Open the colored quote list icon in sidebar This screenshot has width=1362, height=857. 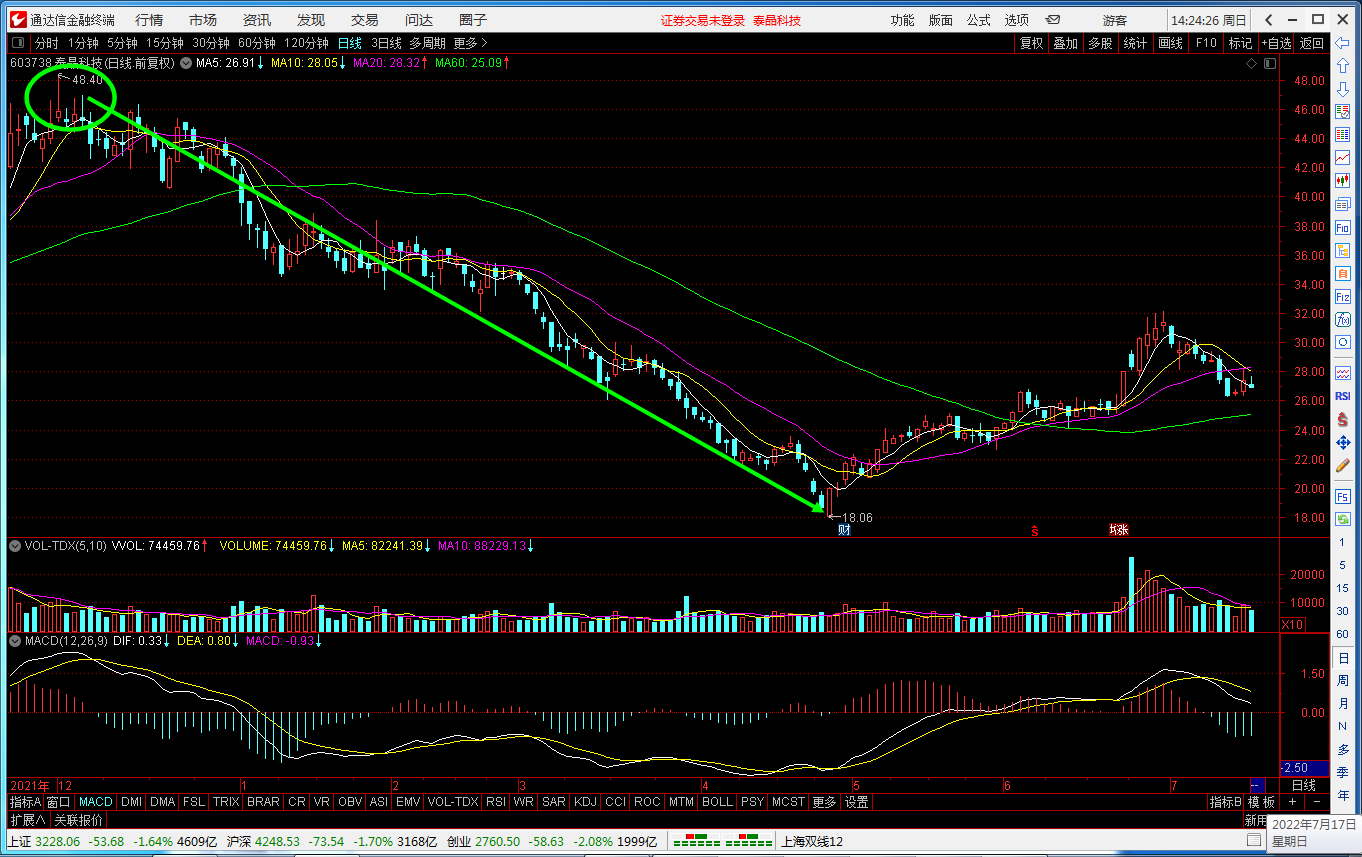point(1343,135)
